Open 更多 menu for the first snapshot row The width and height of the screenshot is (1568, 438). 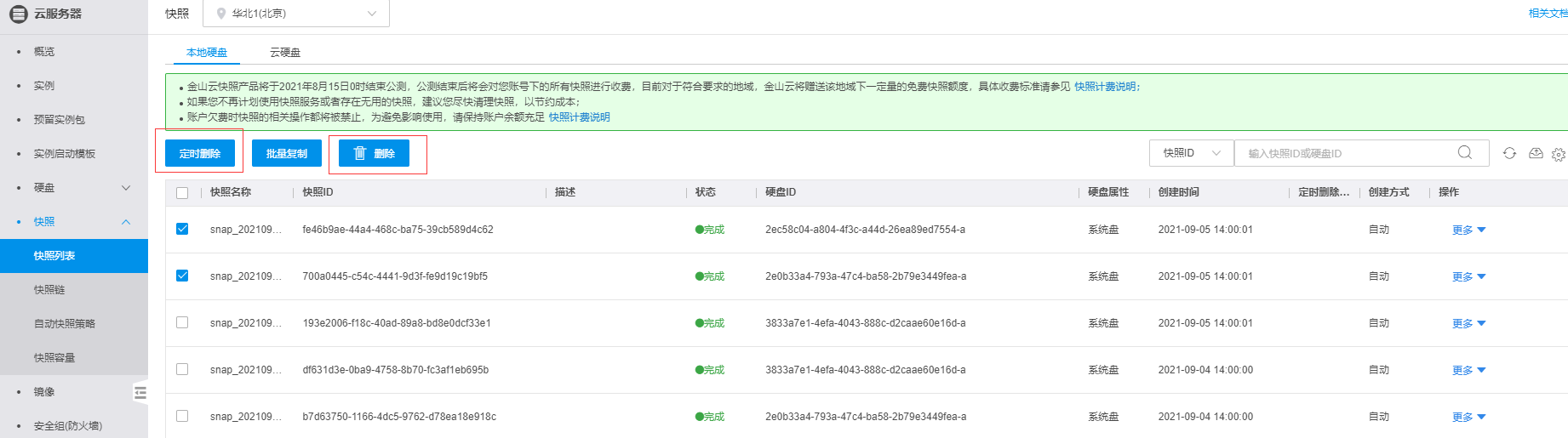tap(1468, 230)
